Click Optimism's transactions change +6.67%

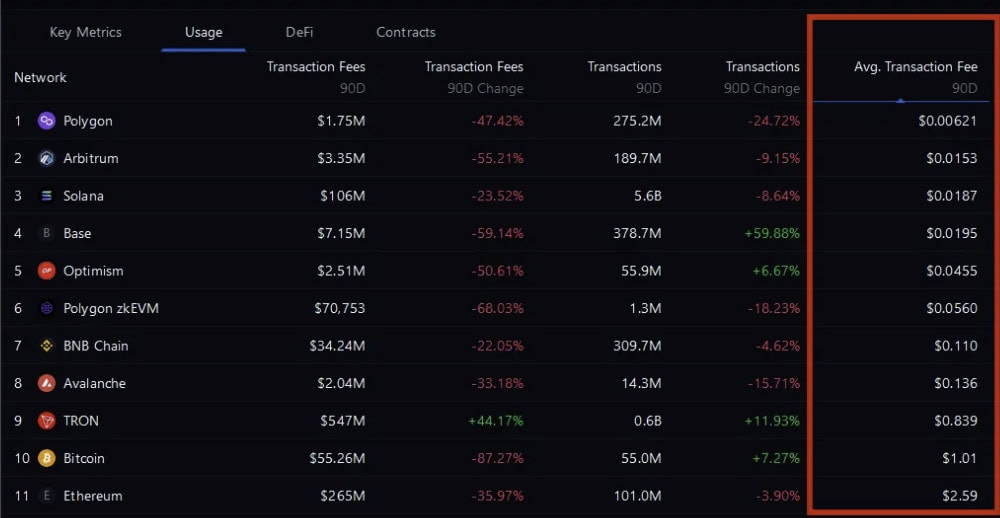tap(775, 270)
